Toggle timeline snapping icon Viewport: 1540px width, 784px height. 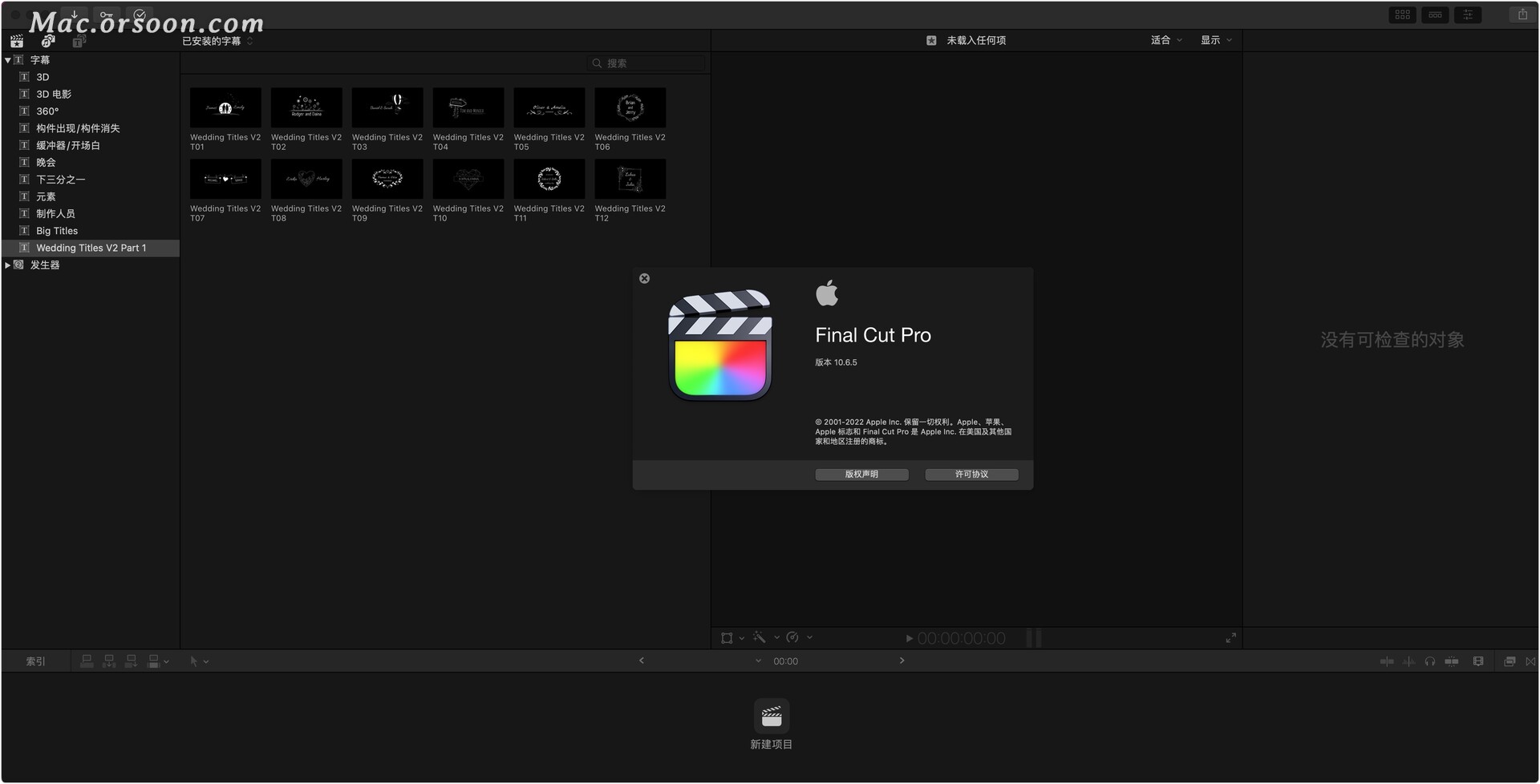(1452, 661)
